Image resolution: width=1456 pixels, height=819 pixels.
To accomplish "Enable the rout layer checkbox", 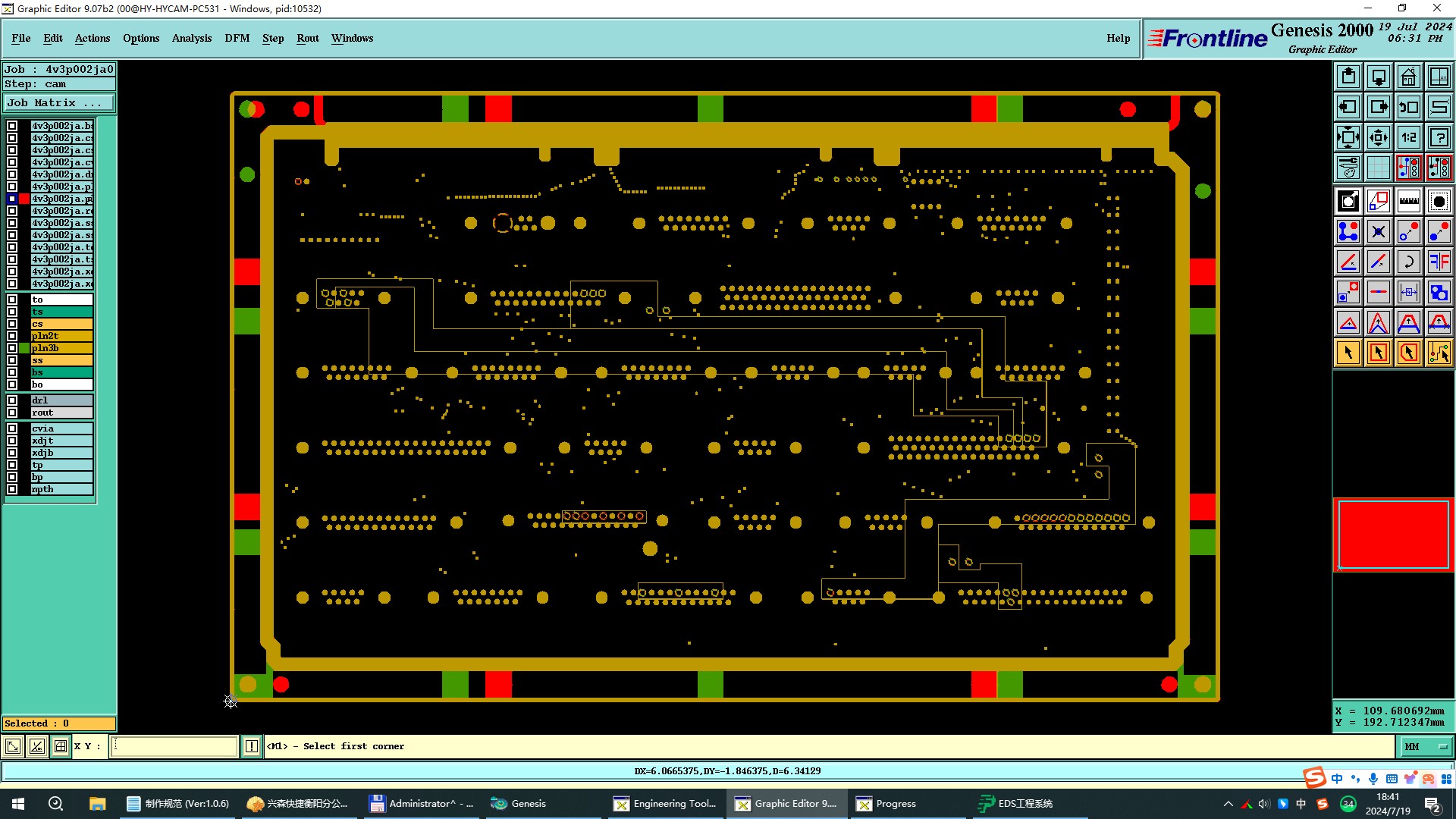I will pyautogui.click(x=12, y=413).
